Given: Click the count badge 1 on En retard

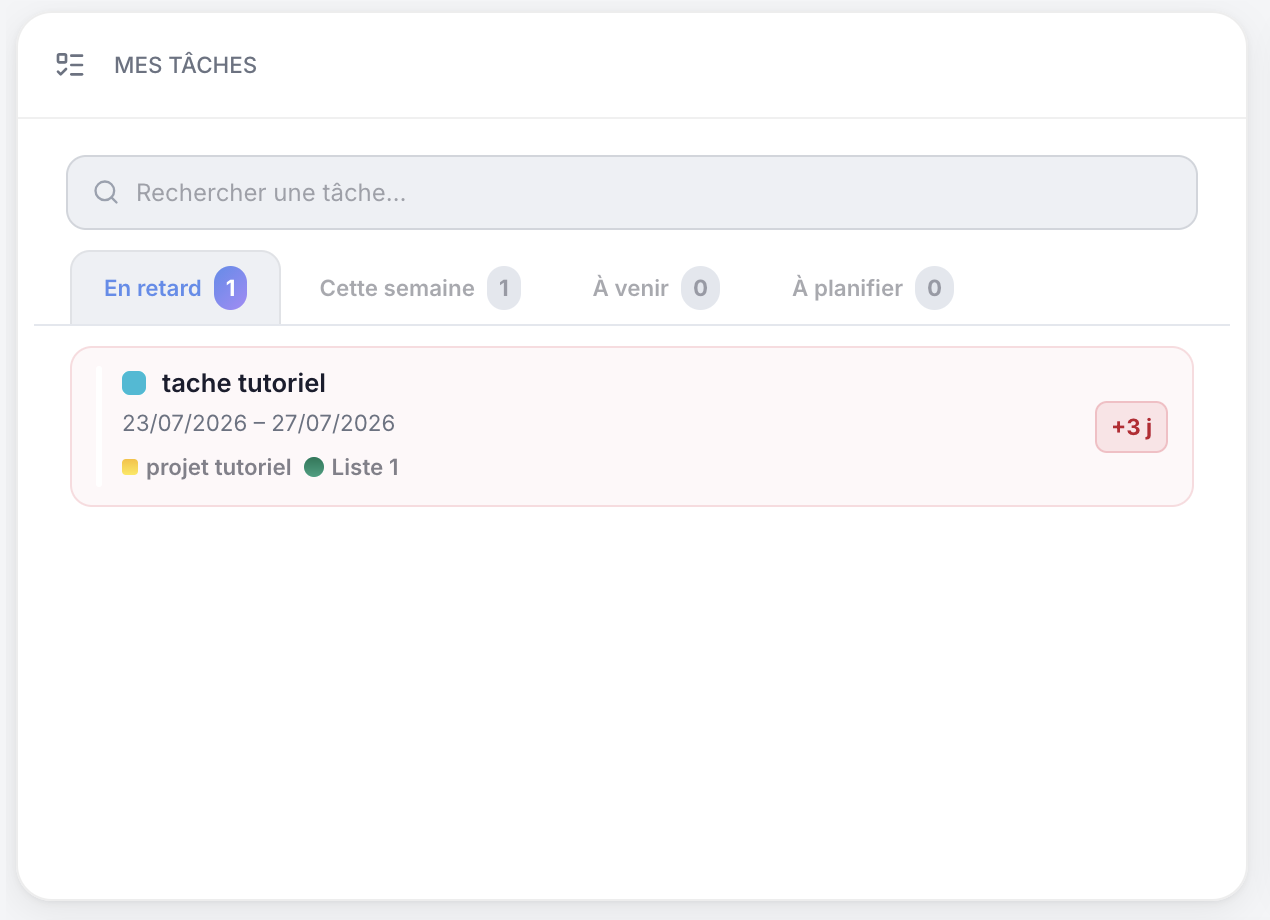Looking at the screenshot, I should coord(231,288).
